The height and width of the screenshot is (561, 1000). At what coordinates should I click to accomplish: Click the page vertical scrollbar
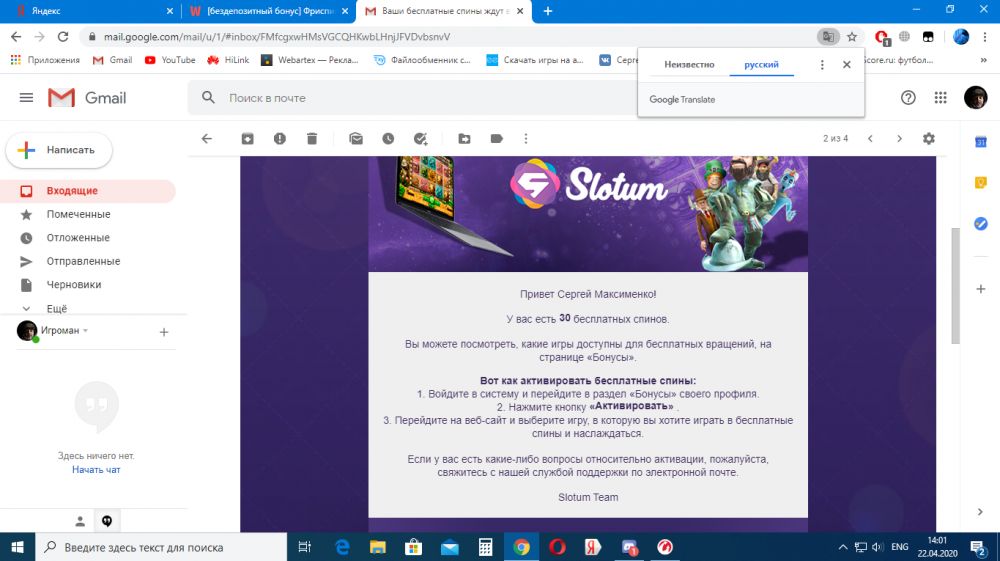tap(955, 286)
